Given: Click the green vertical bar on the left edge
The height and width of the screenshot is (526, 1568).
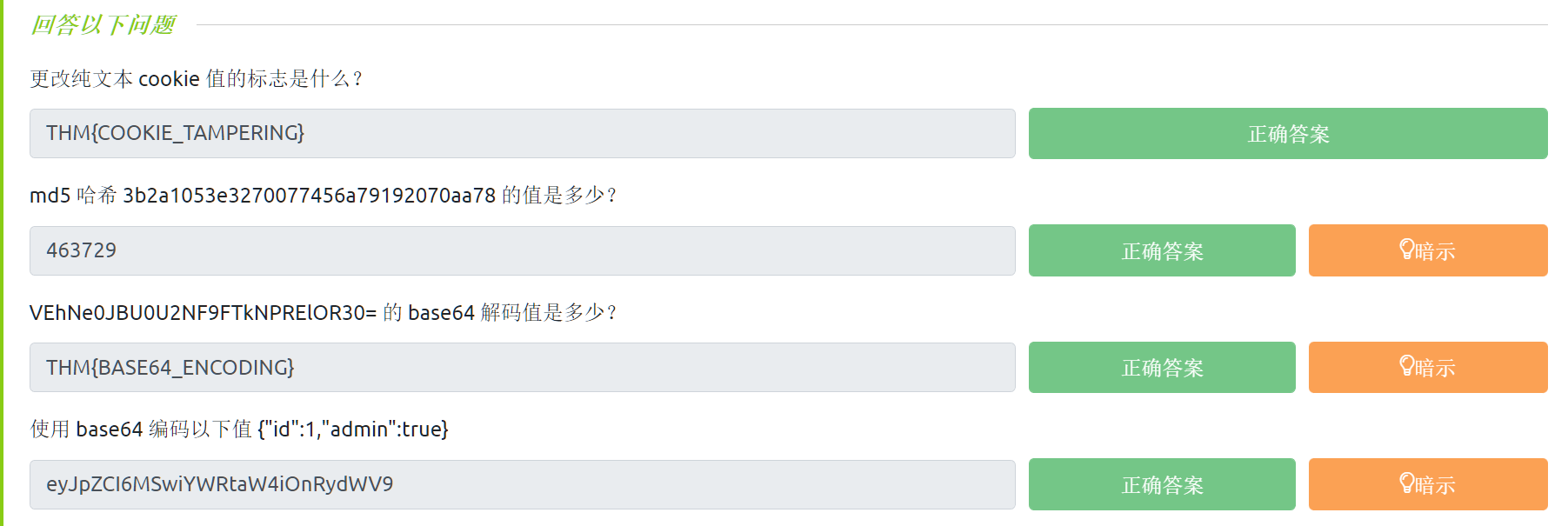Looking at the screenshot, I should click(x=3, y=261).
